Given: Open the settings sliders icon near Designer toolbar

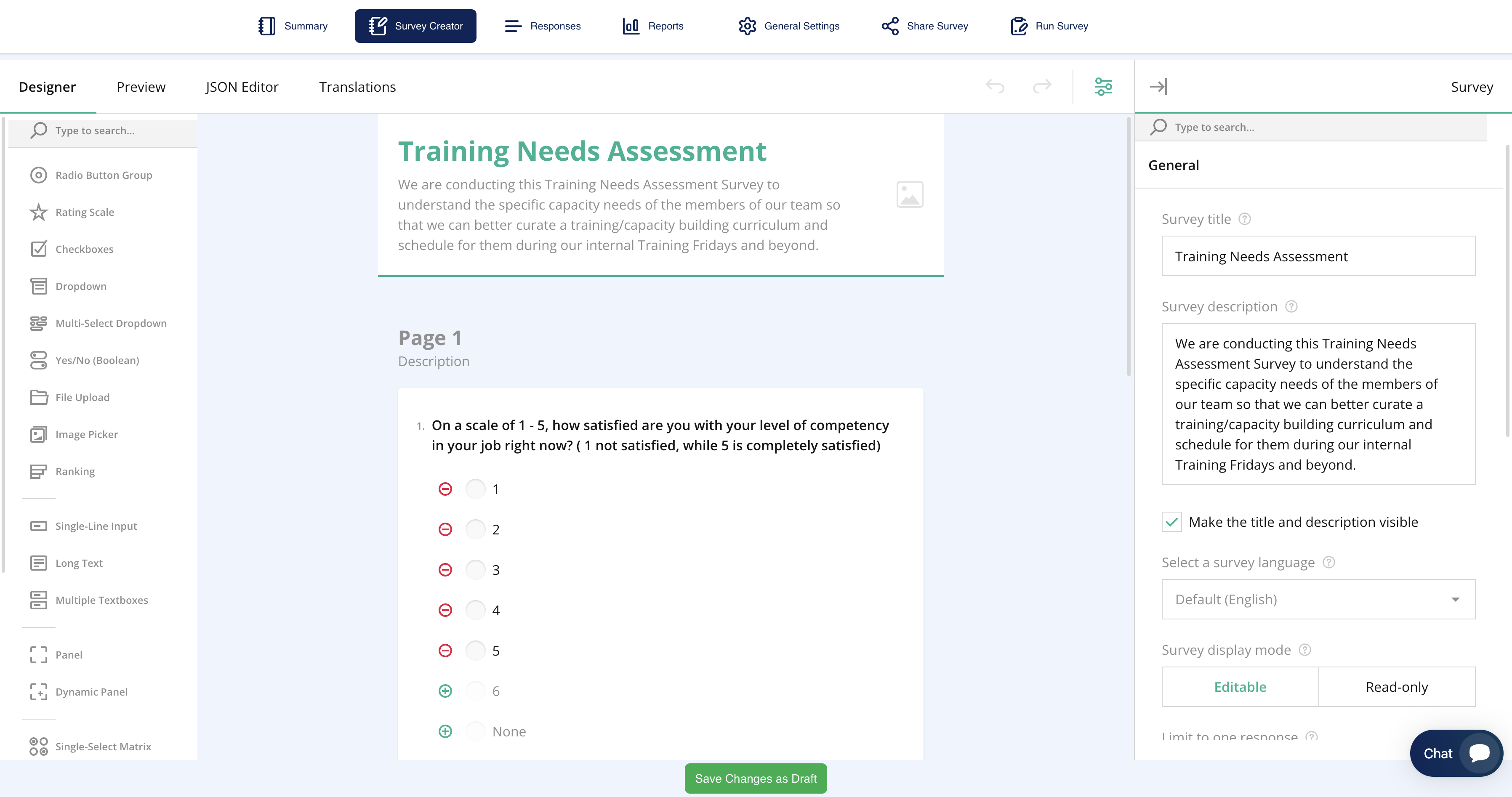Looking at the screenshot, I should pyautogui.click(x=1103, y=86).
